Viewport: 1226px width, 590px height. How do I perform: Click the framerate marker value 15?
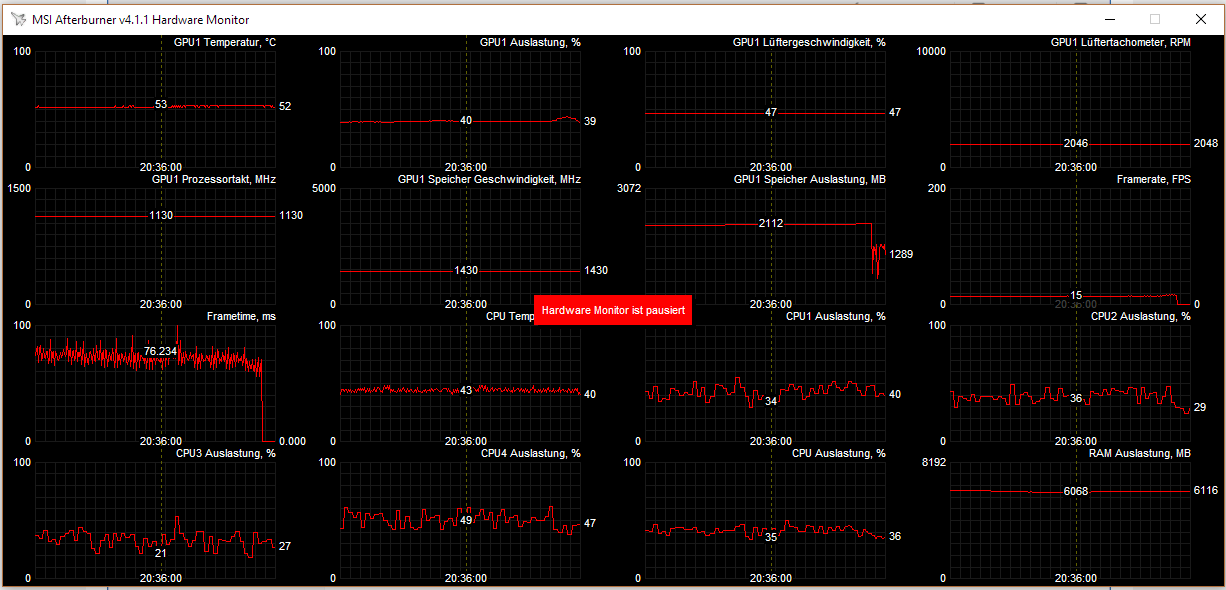[1076, 295]
